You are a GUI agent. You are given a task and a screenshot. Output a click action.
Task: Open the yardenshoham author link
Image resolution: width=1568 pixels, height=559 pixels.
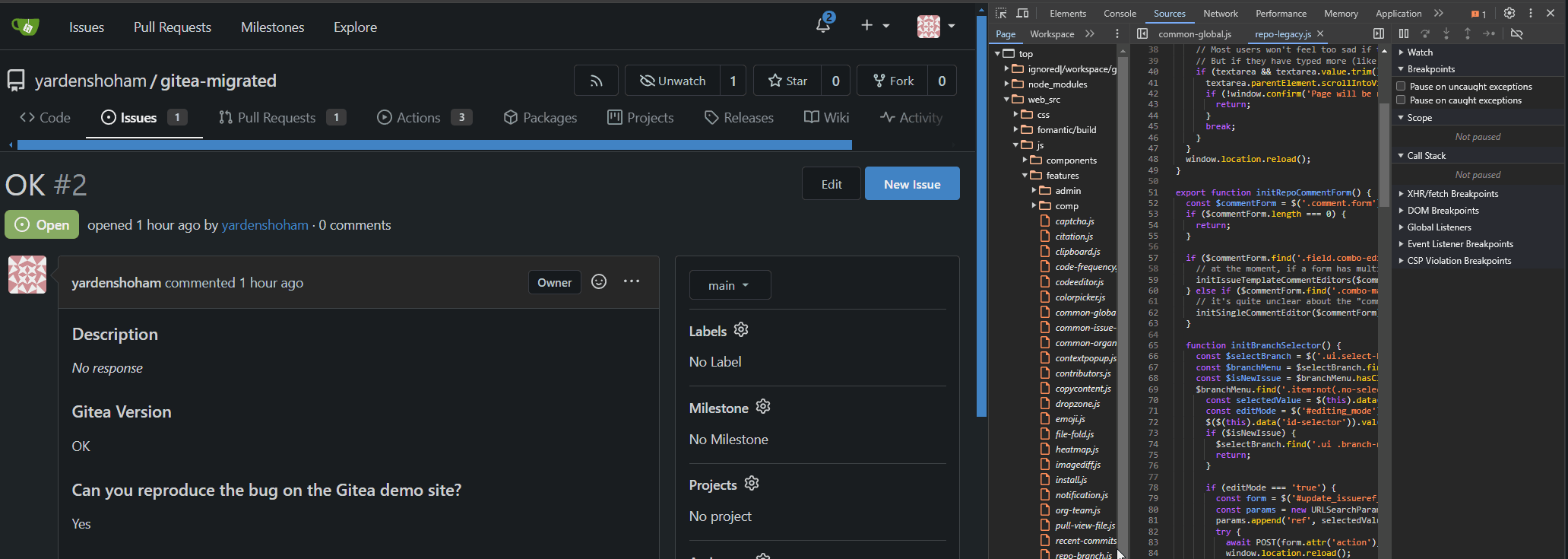(x=265, y=225)
